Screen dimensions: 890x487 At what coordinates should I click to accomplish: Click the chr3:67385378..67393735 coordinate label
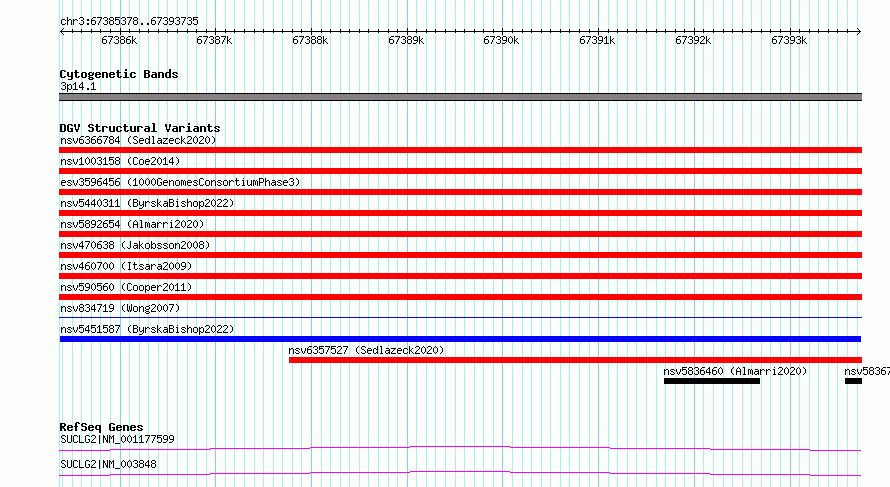click(129, 22)
